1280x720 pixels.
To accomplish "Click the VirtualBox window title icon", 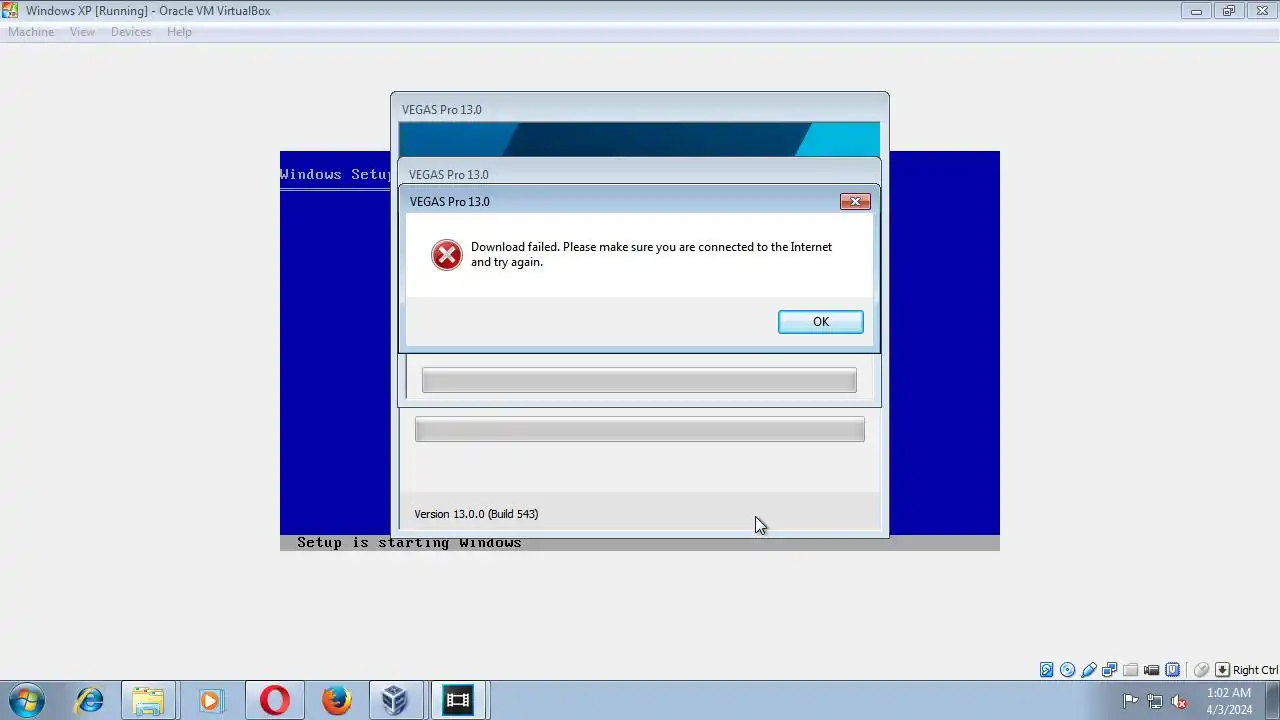I will click(x=10, y=11).
